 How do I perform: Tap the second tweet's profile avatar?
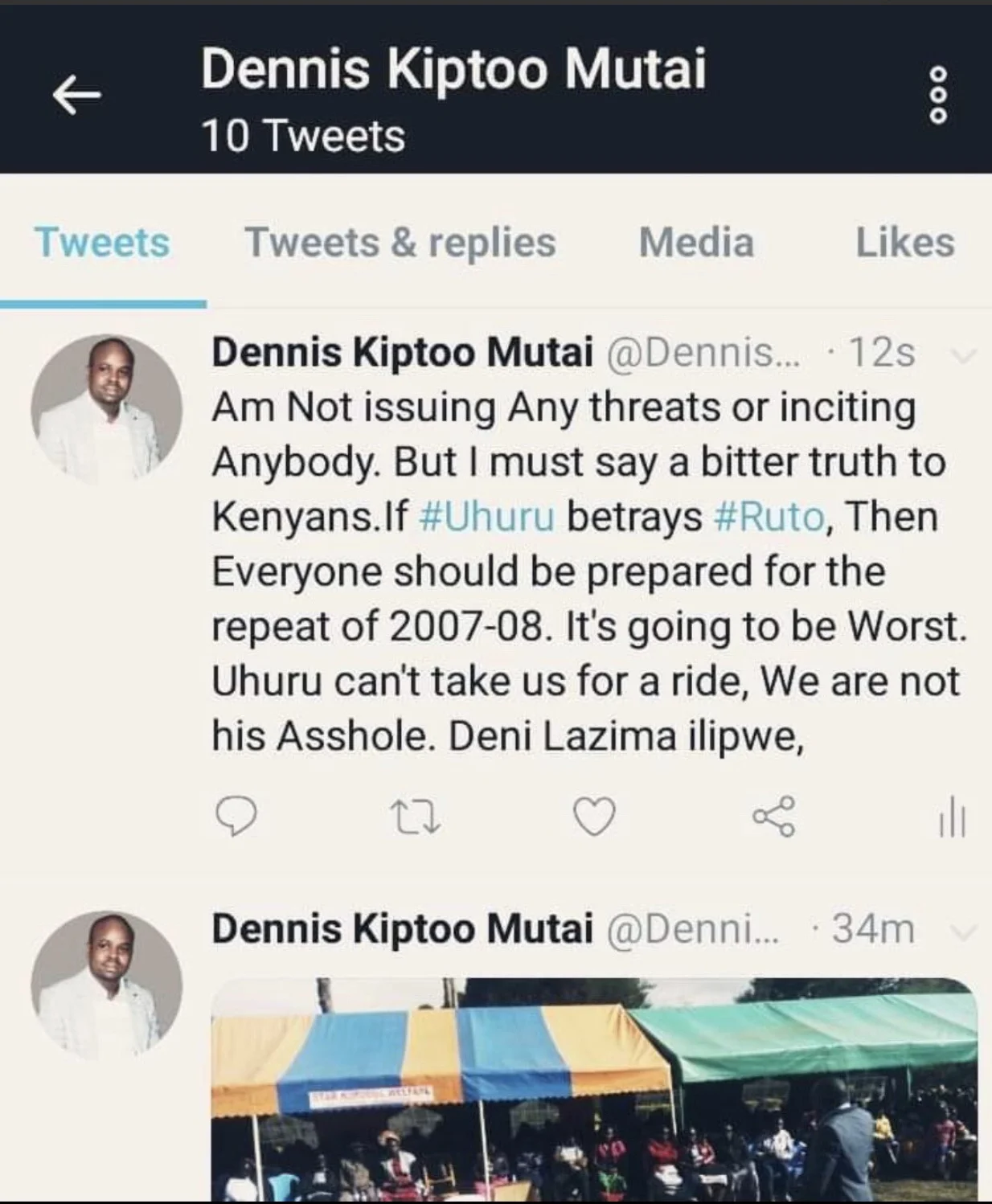click(x=106, y=985)
